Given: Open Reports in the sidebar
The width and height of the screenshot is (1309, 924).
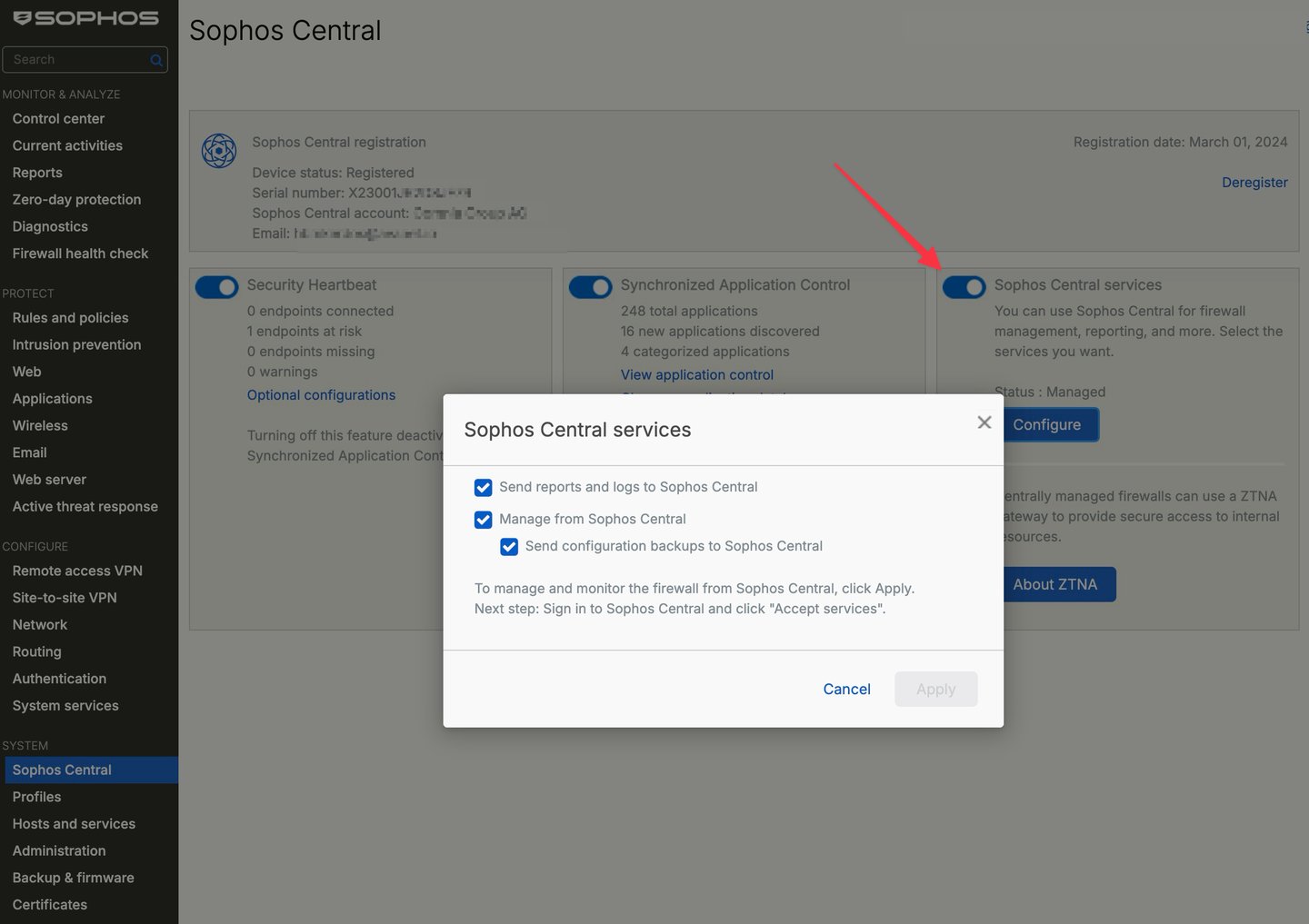Looking at the screenshot, I should (37, 173).
